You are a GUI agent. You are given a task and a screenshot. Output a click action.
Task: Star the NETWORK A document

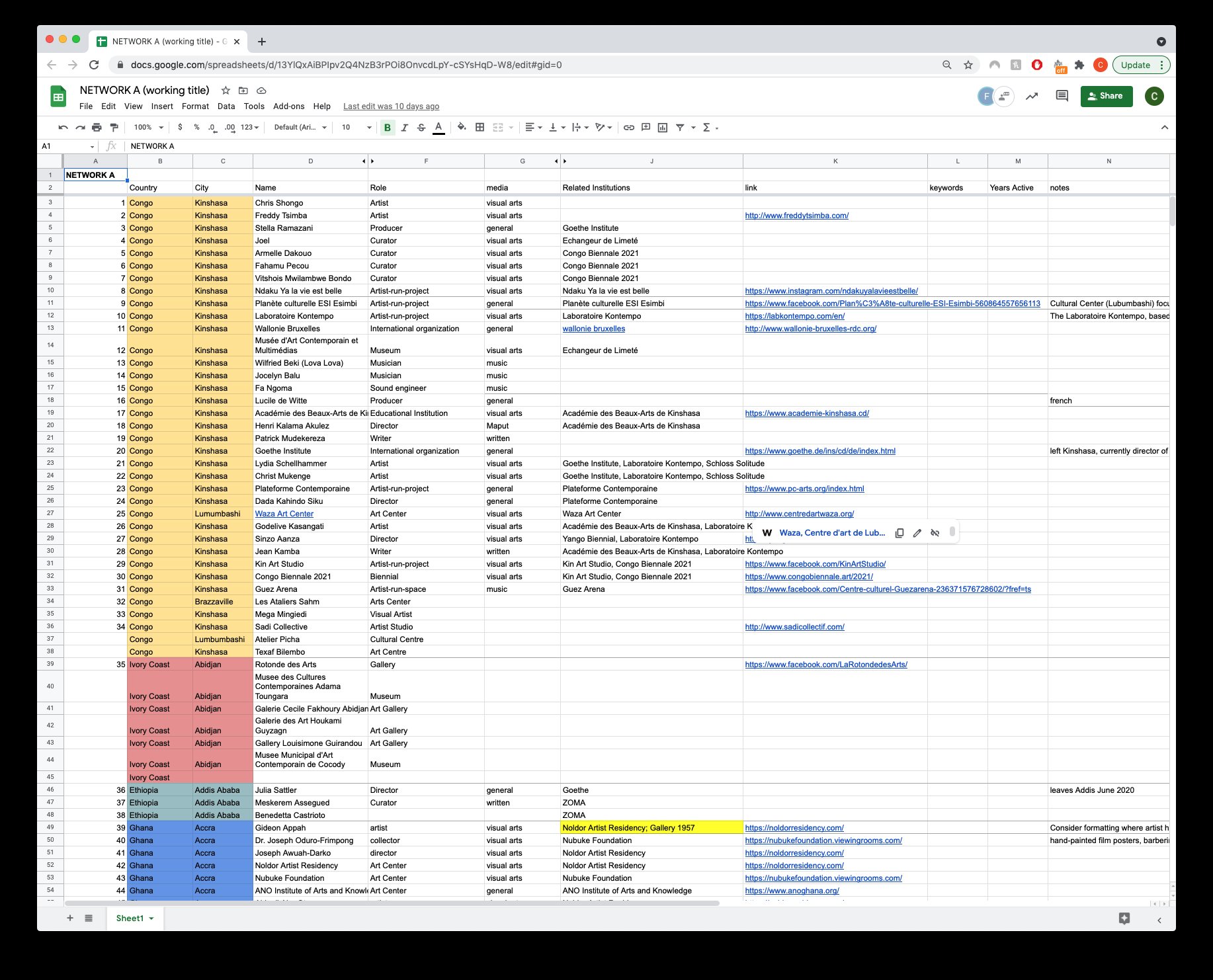(x=226, y=91)
